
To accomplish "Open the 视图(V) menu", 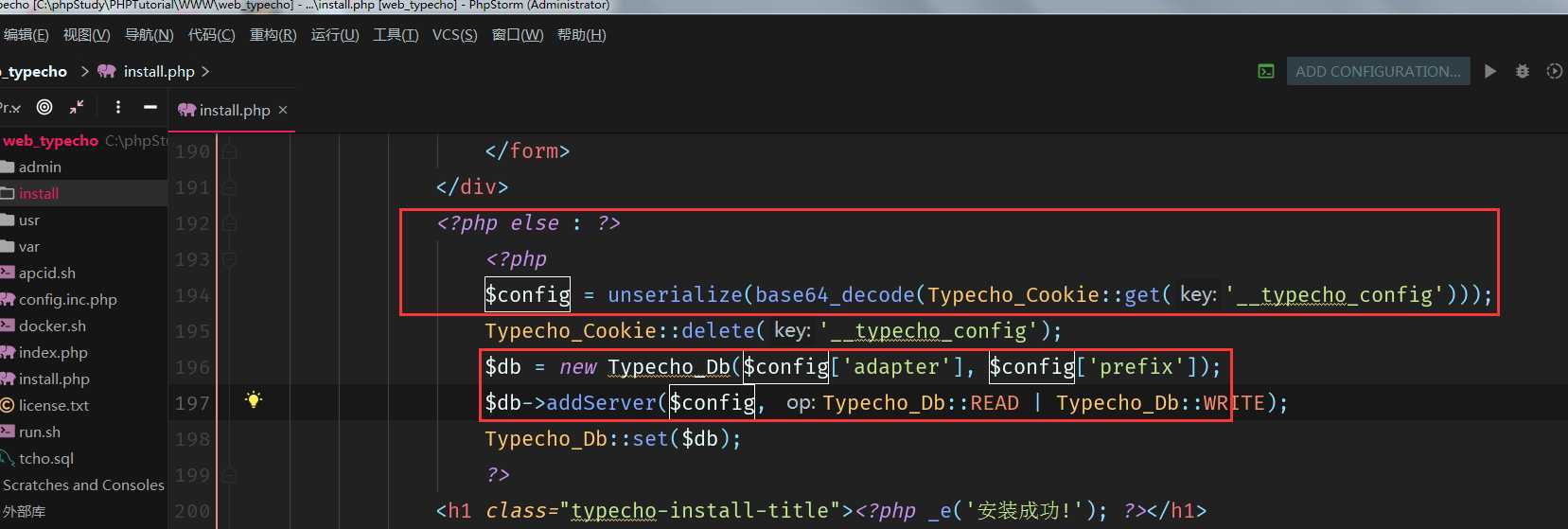I will [x=86, y=35].
